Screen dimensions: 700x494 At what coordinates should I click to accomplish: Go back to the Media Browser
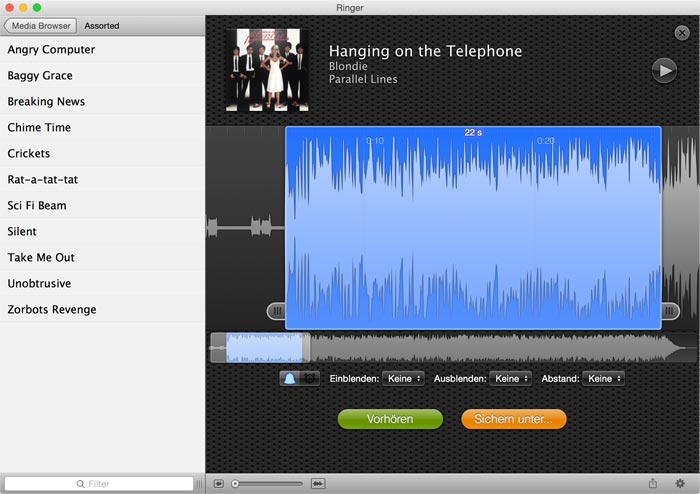pyautogui.click(x=40, y=26)
